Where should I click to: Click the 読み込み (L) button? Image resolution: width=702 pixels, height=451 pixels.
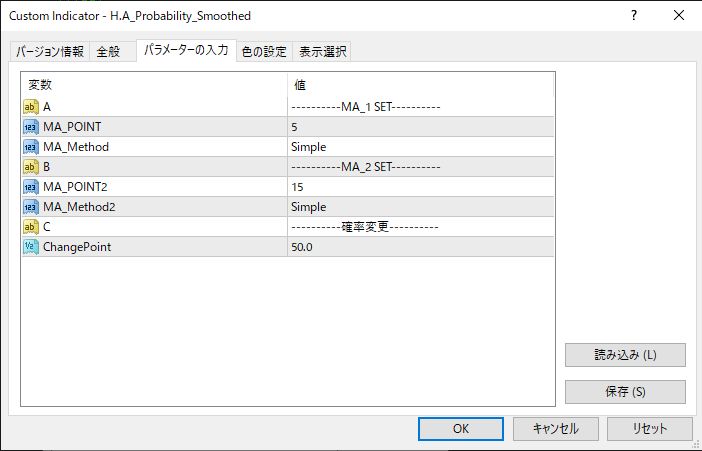pyautogui.click(x=625, y=355)
